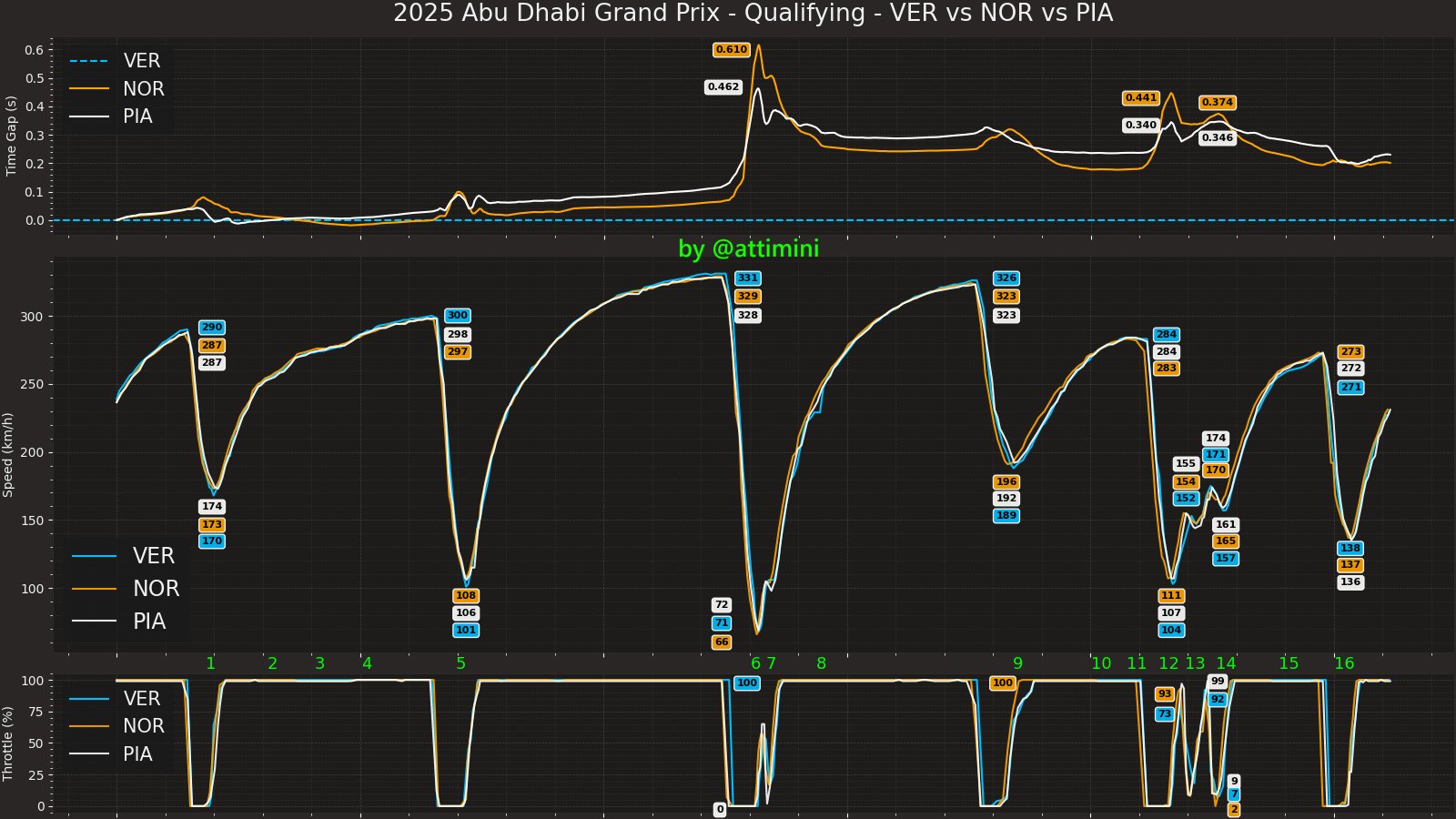1456x819 pixels.
Task: Select NOR entry in time gap legend
Action: (x=116, y=88)
